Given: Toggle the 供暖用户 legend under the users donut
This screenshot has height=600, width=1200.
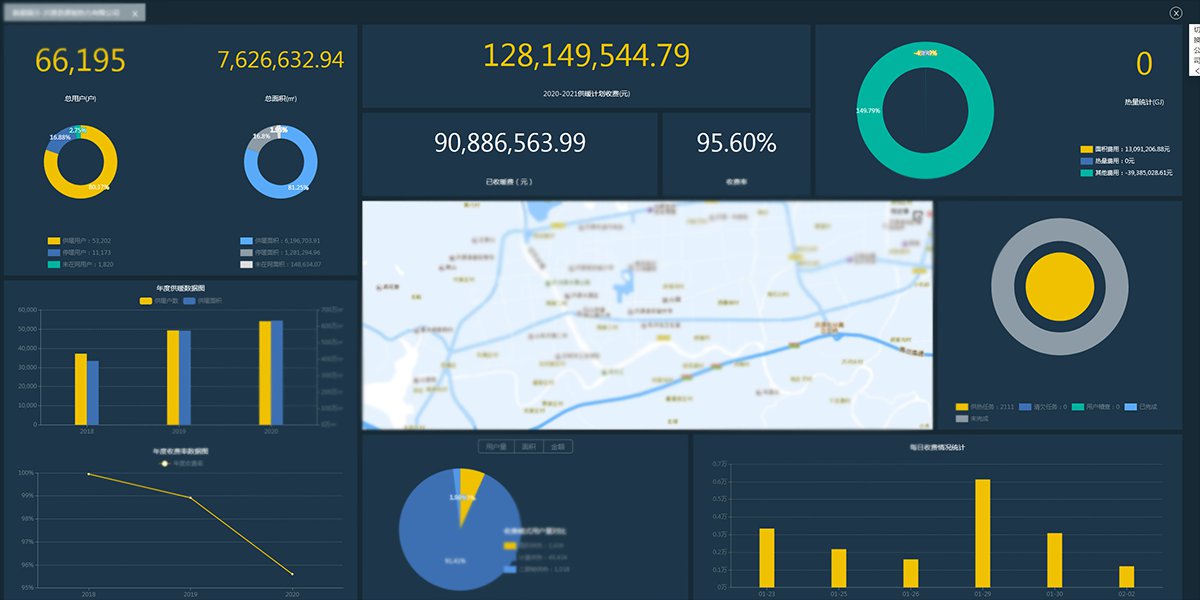Looking at the screenshot, I should [79, 241].
